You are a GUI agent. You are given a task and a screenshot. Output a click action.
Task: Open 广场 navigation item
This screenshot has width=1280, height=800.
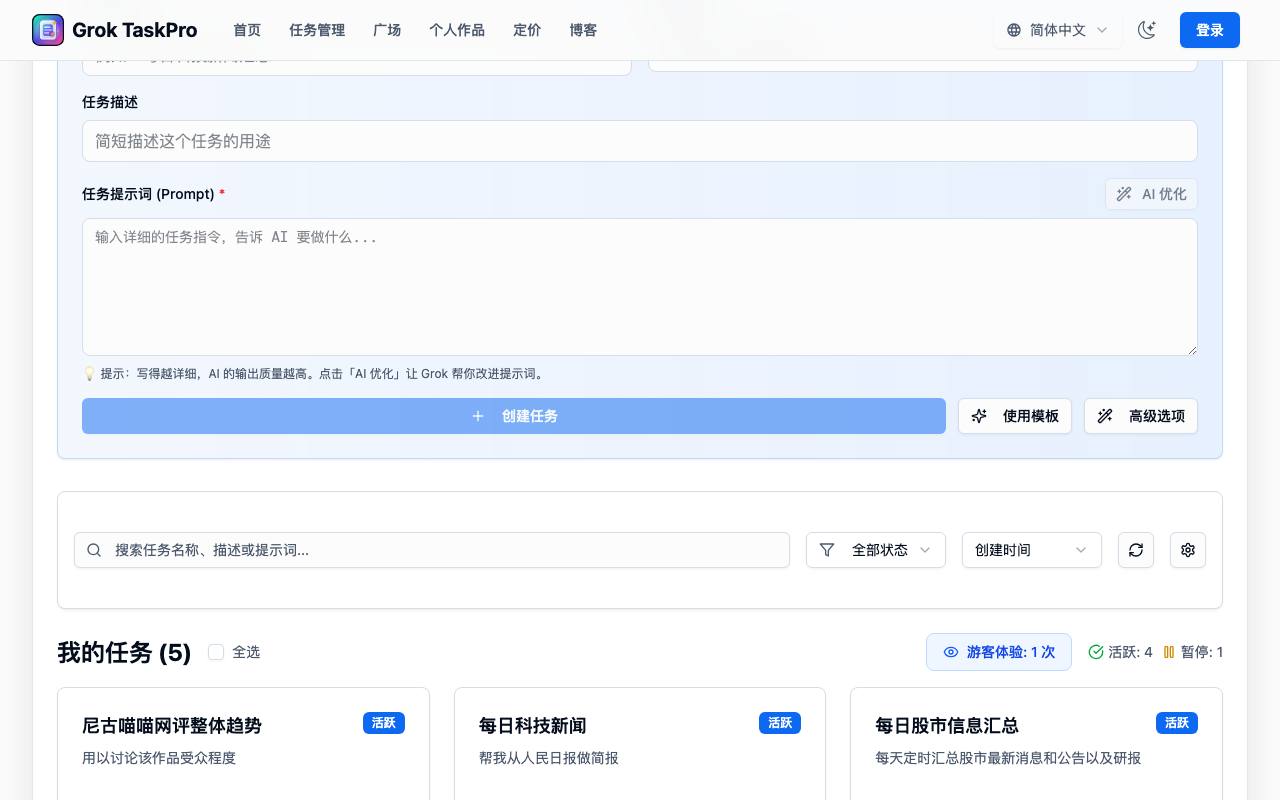[387, 30]
